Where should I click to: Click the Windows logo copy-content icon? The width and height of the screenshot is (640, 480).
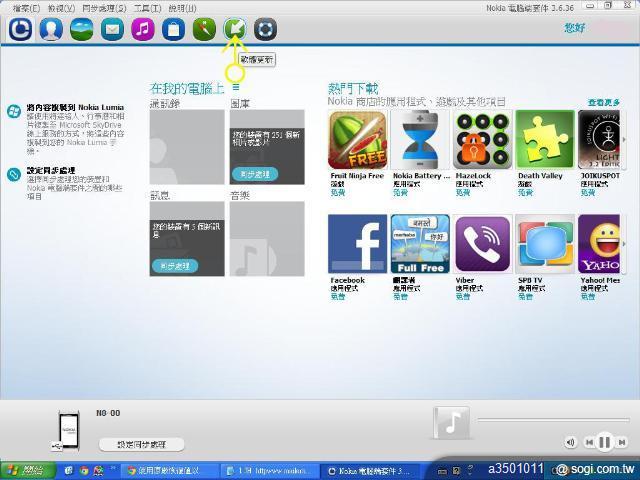tap(14, 111)
